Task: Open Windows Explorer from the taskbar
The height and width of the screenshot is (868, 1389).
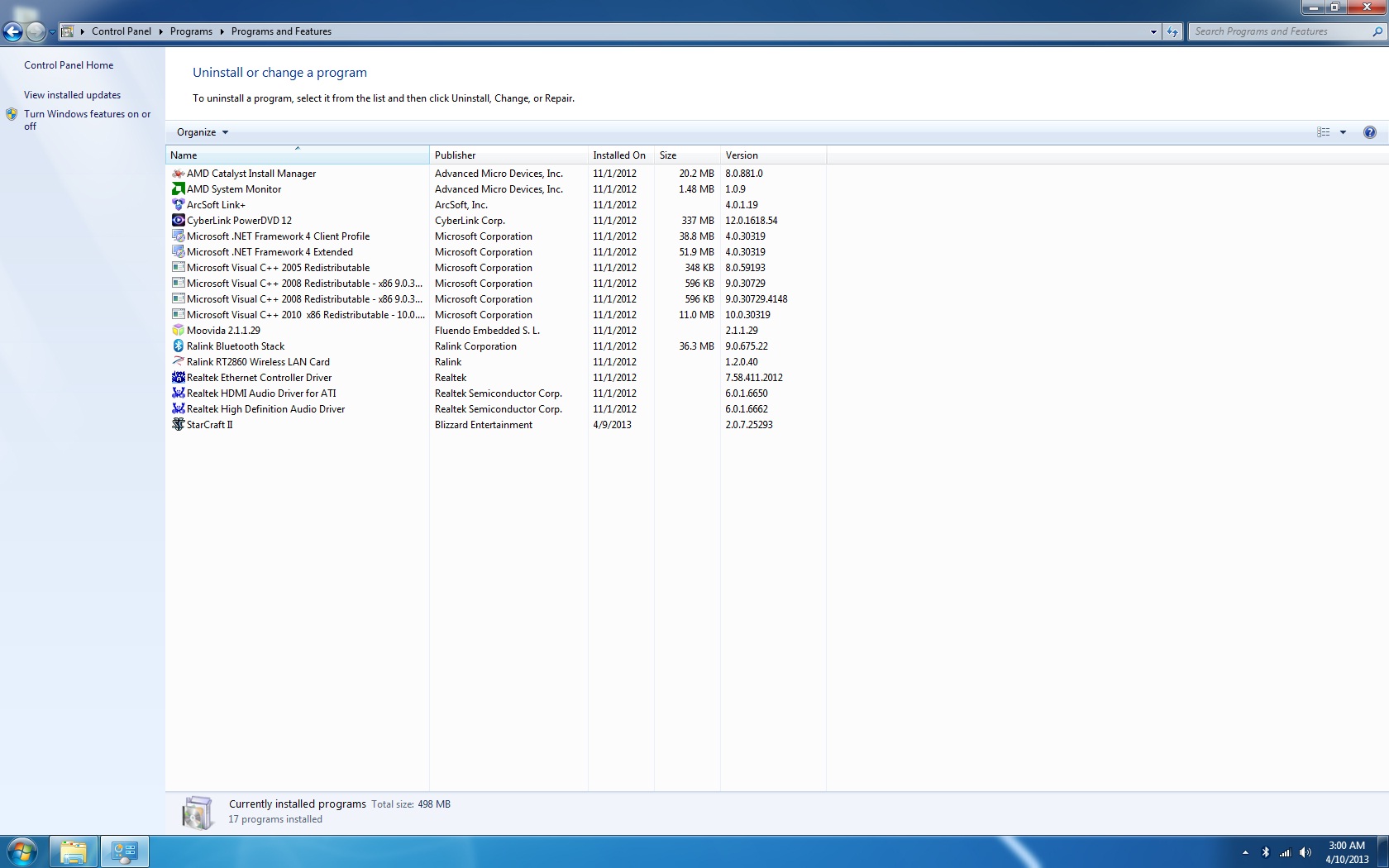Action: 74,851
